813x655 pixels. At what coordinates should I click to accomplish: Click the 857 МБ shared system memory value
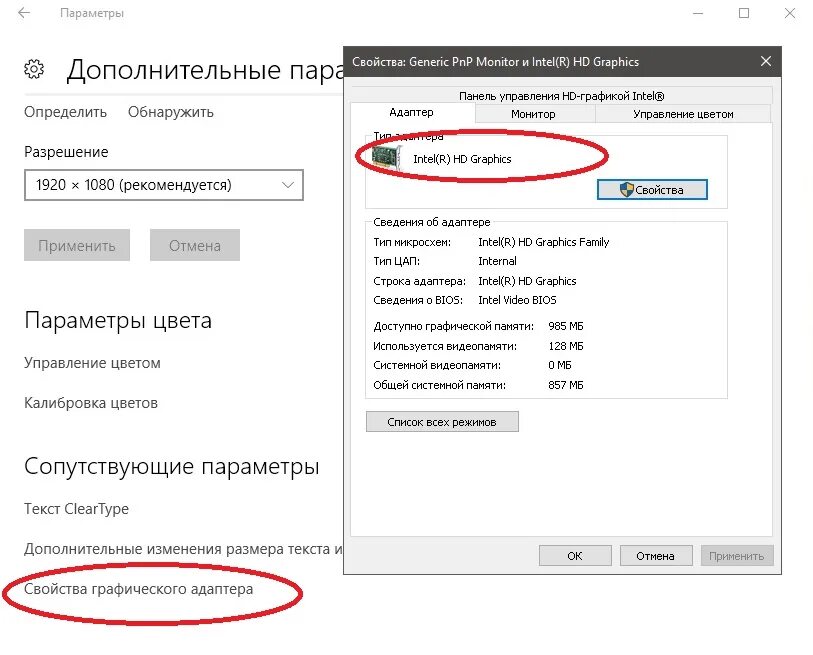pyautogui.click(x=566, y=385)
